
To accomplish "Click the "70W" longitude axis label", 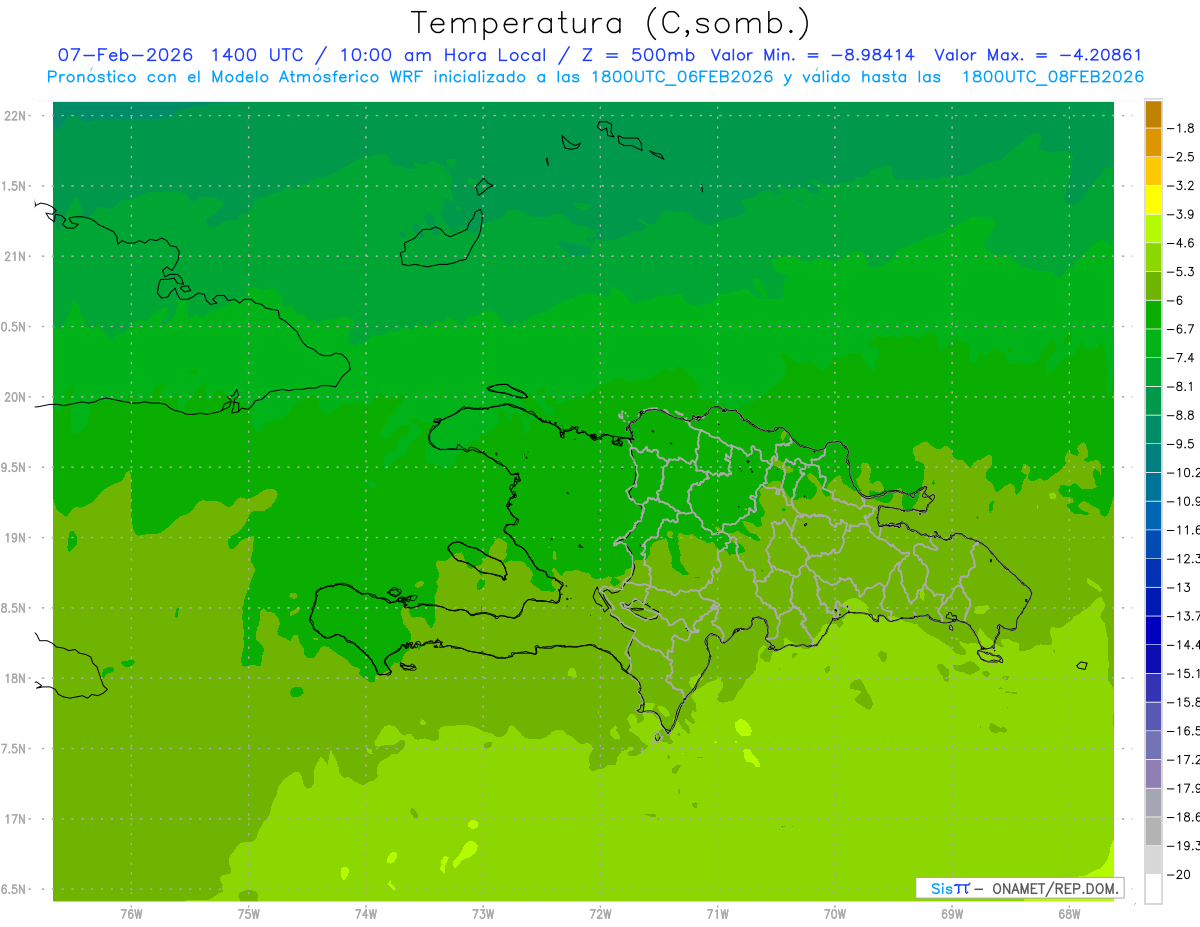I will tap(835, 914).
